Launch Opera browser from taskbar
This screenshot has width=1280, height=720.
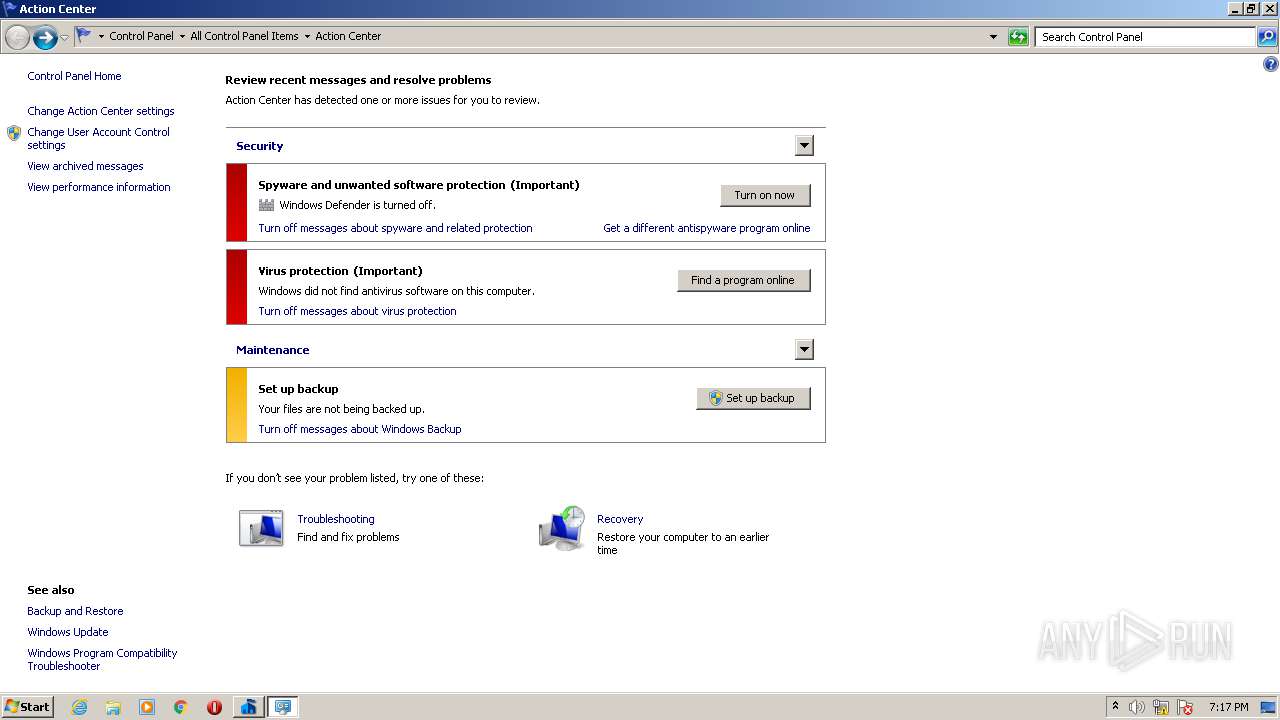click(214, 707)
